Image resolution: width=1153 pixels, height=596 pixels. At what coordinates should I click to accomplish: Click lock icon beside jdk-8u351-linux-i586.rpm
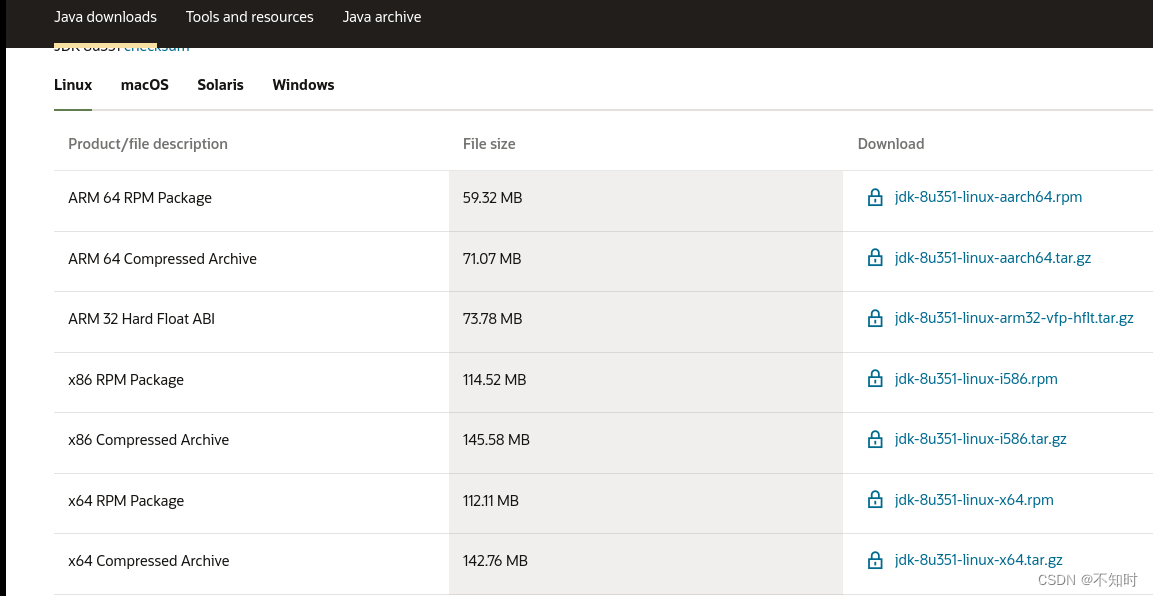[x=875, y=379]
